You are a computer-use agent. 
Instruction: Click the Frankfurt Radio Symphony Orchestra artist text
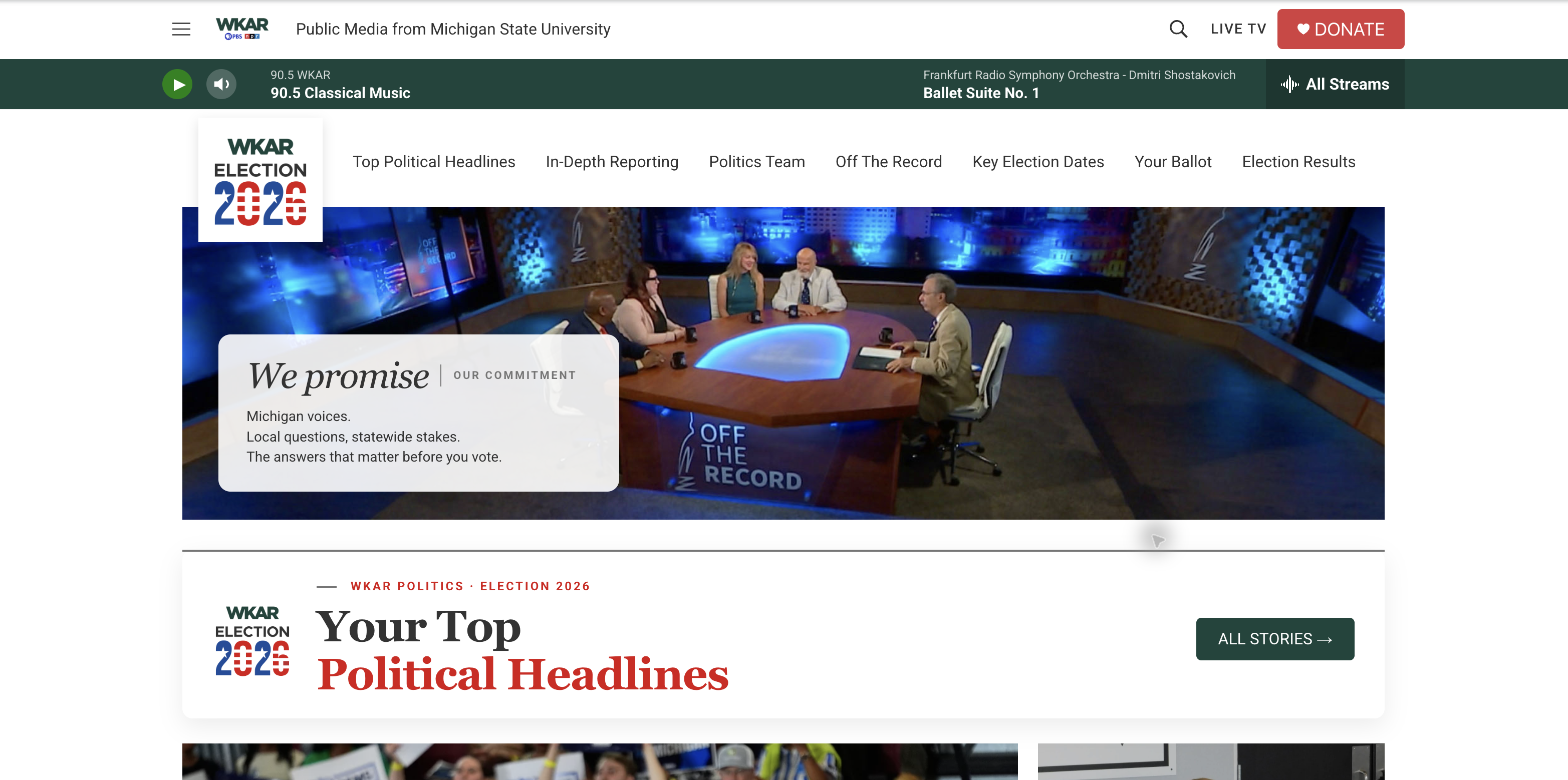pos(1079,75)
